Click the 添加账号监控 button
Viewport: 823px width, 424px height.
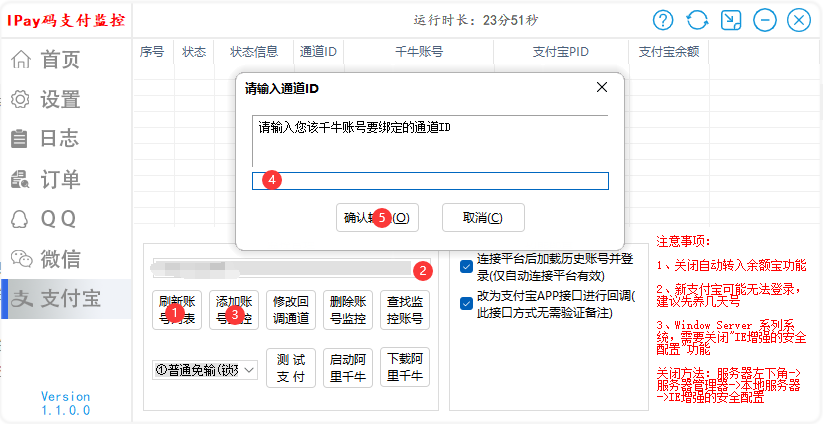234,310
